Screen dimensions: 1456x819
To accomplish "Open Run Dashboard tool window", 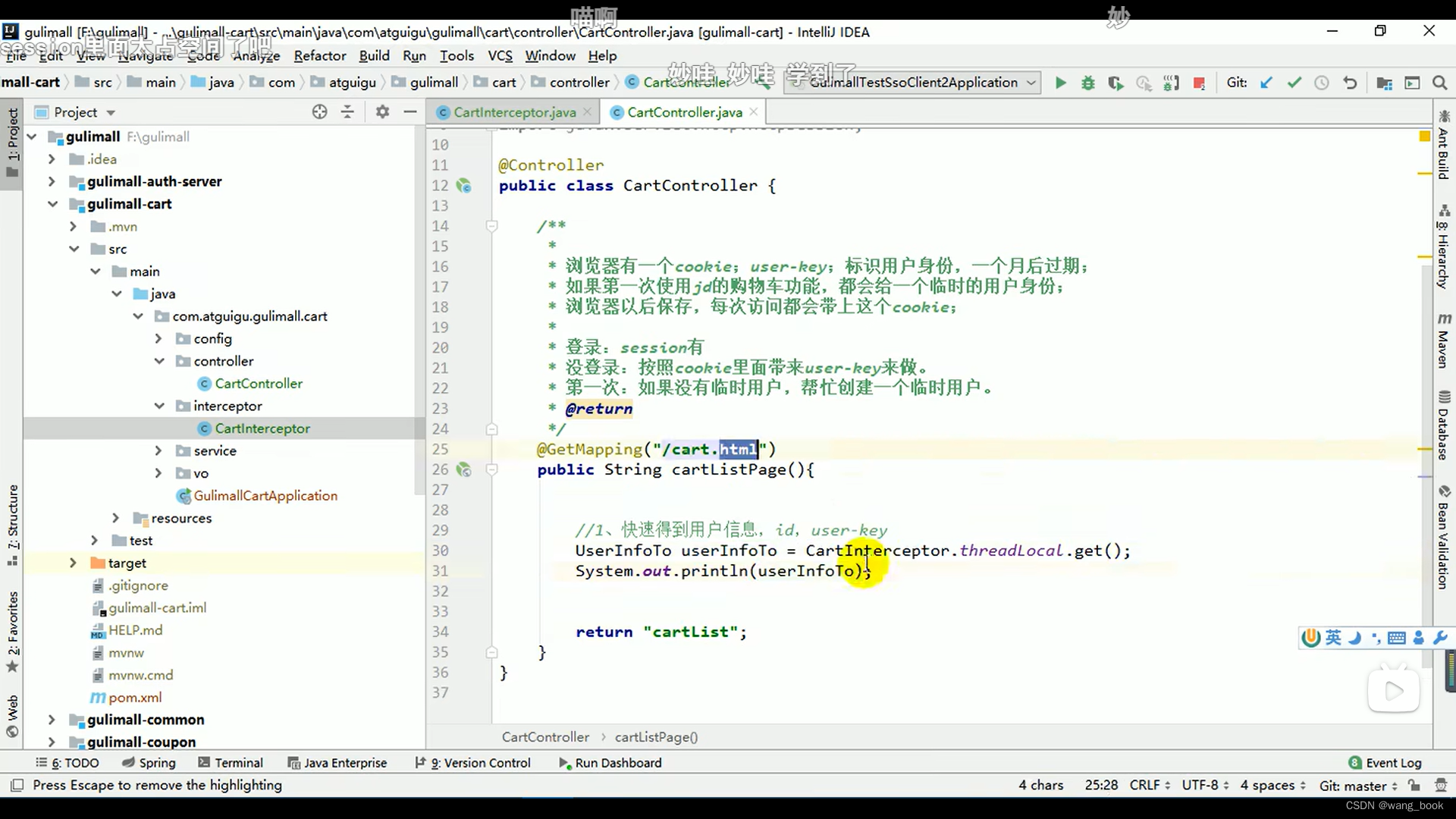I will pyautogui.click(x=610, y=763).
